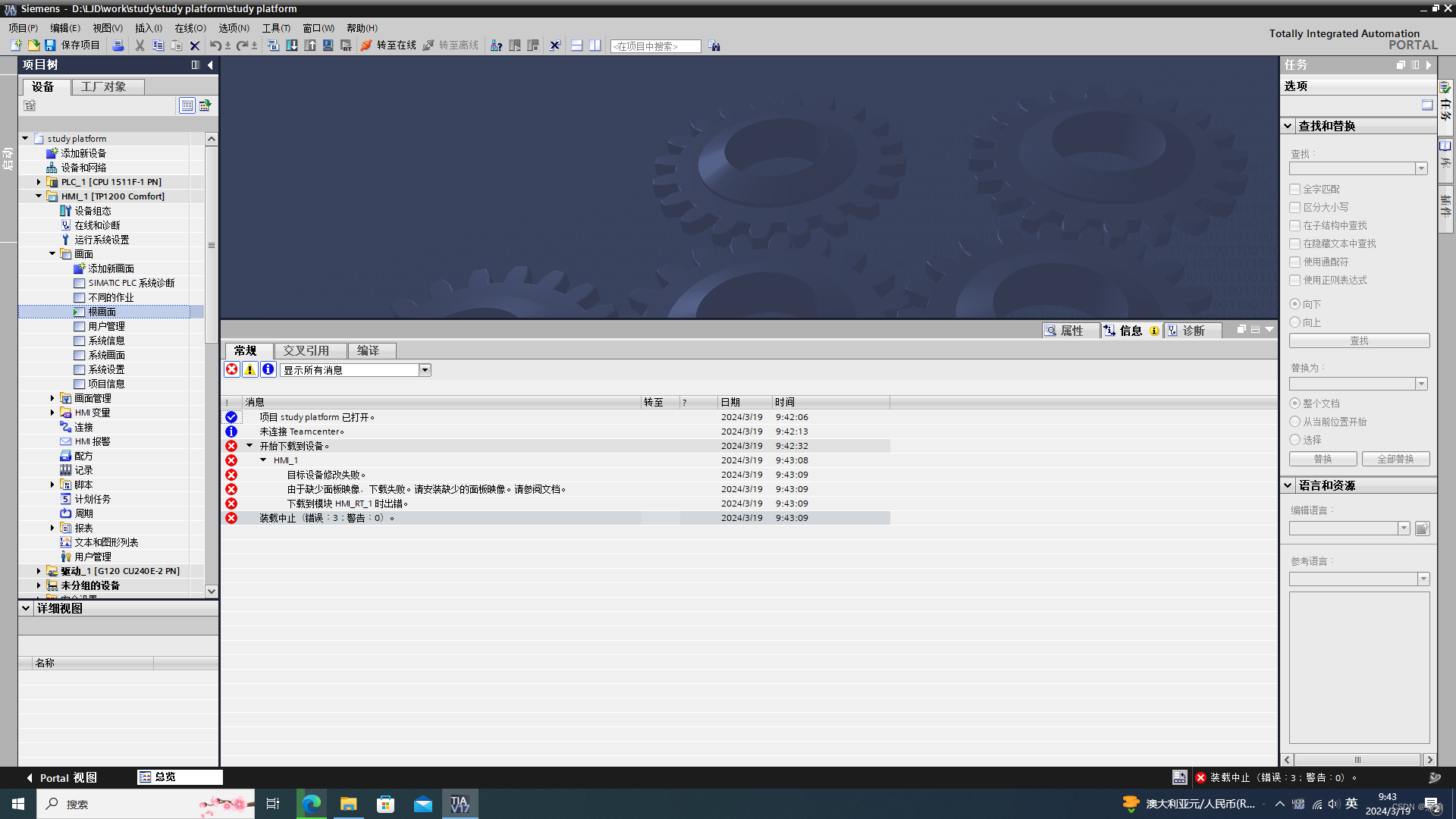Expand PLC_1 CPU 1511F-1 PN node

(x=39, y=182)
